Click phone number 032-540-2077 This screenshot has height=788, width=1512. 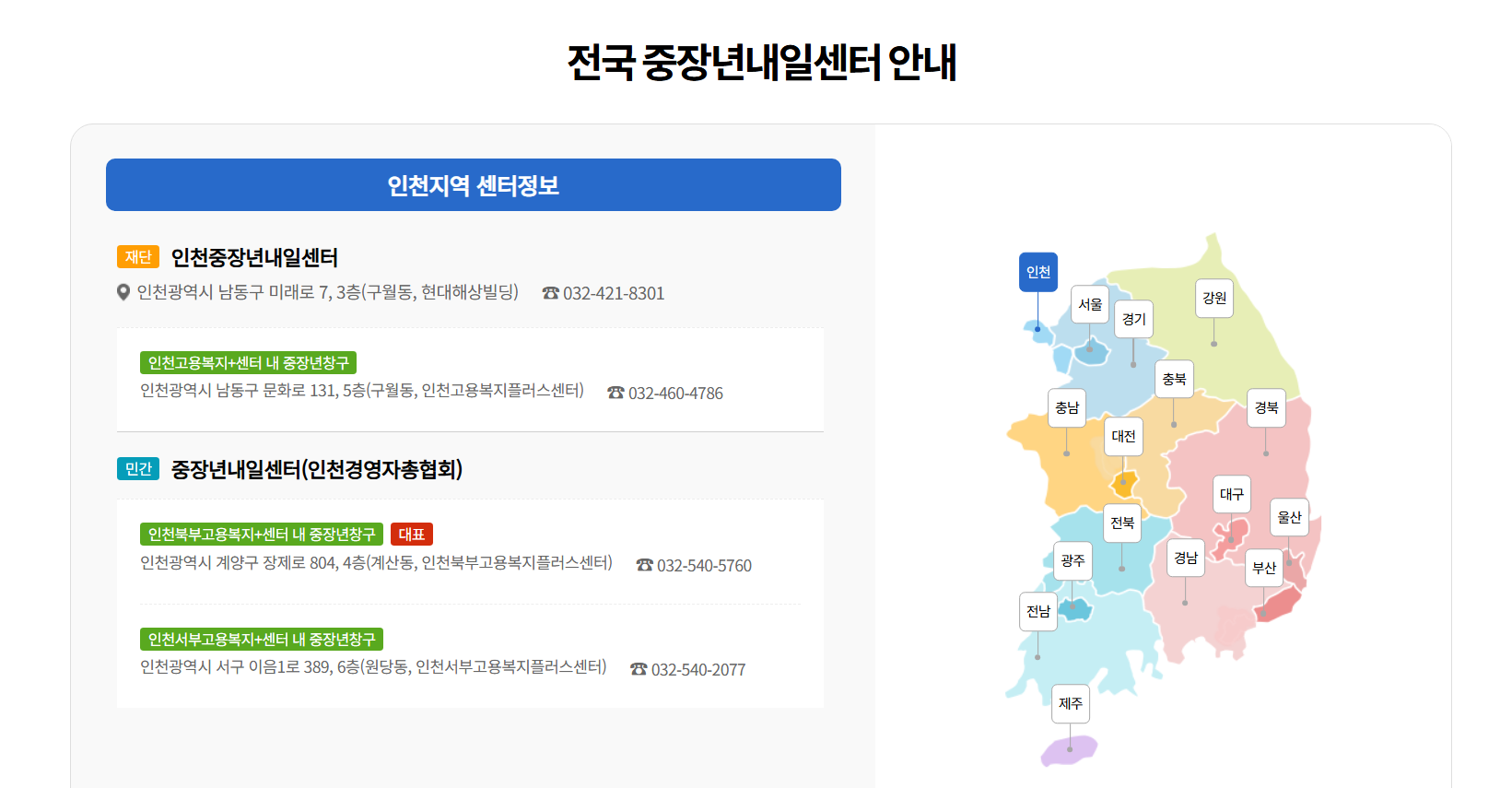[x=698, y=670]
